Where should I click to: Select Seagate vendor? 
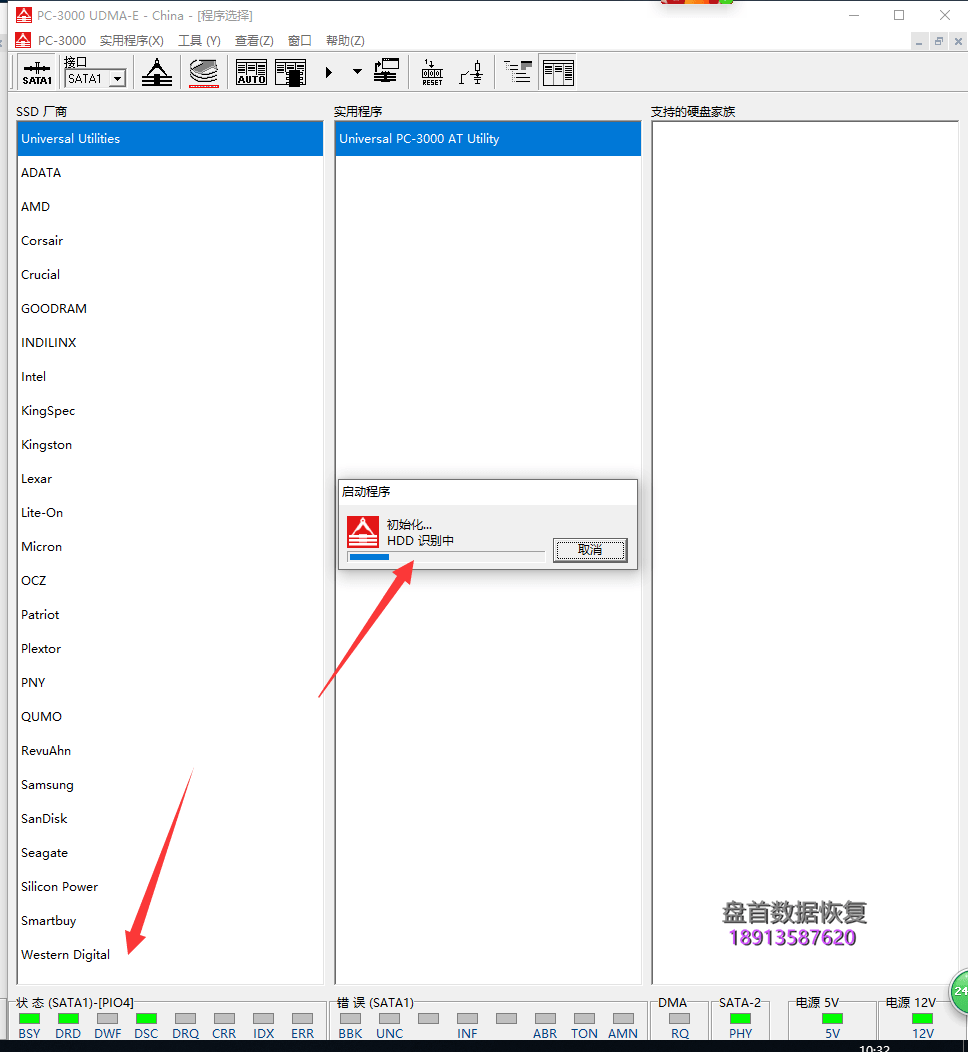tap(170, 853)
